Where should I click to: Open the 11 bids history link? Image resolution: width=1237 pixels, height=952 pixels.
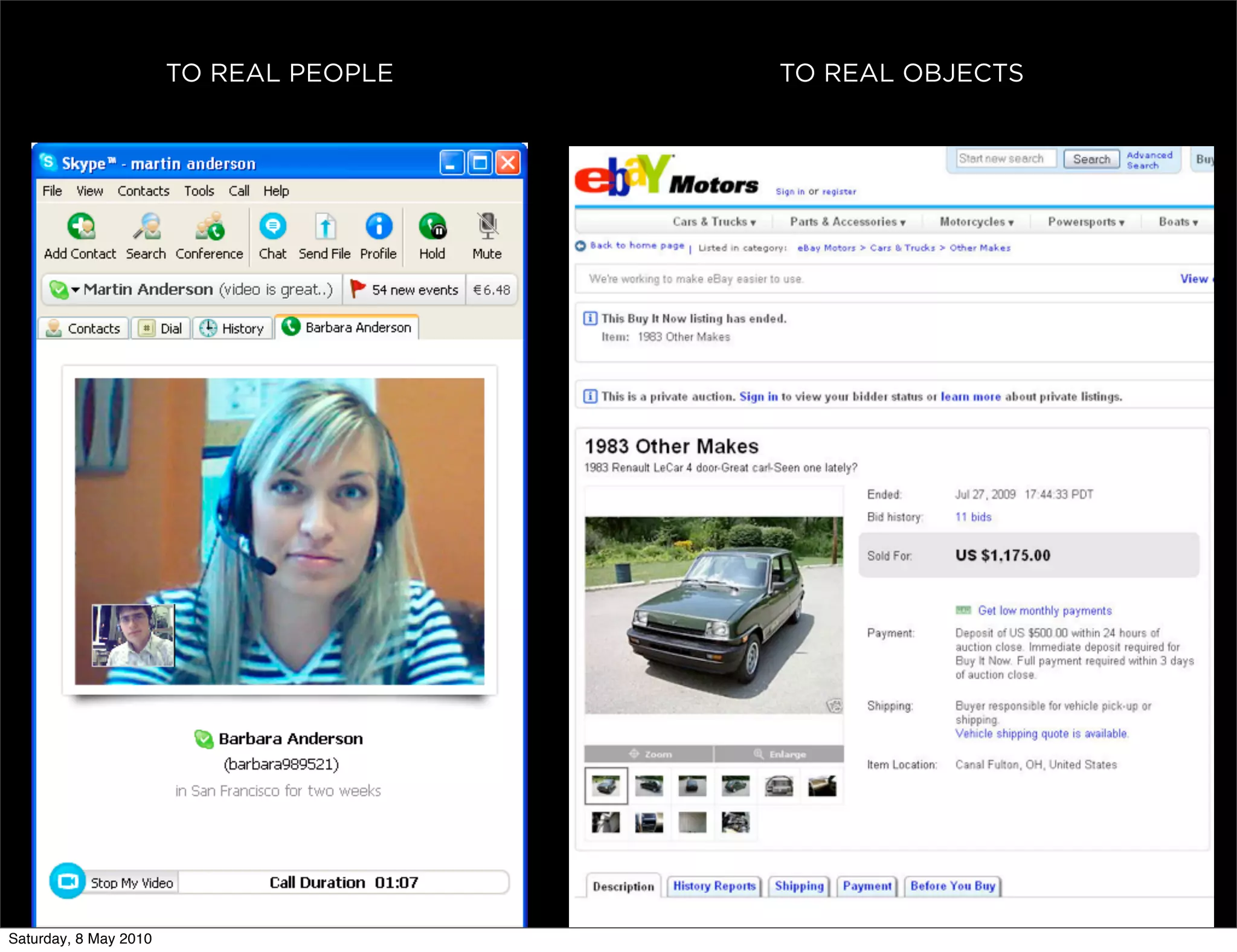(973, 517)
